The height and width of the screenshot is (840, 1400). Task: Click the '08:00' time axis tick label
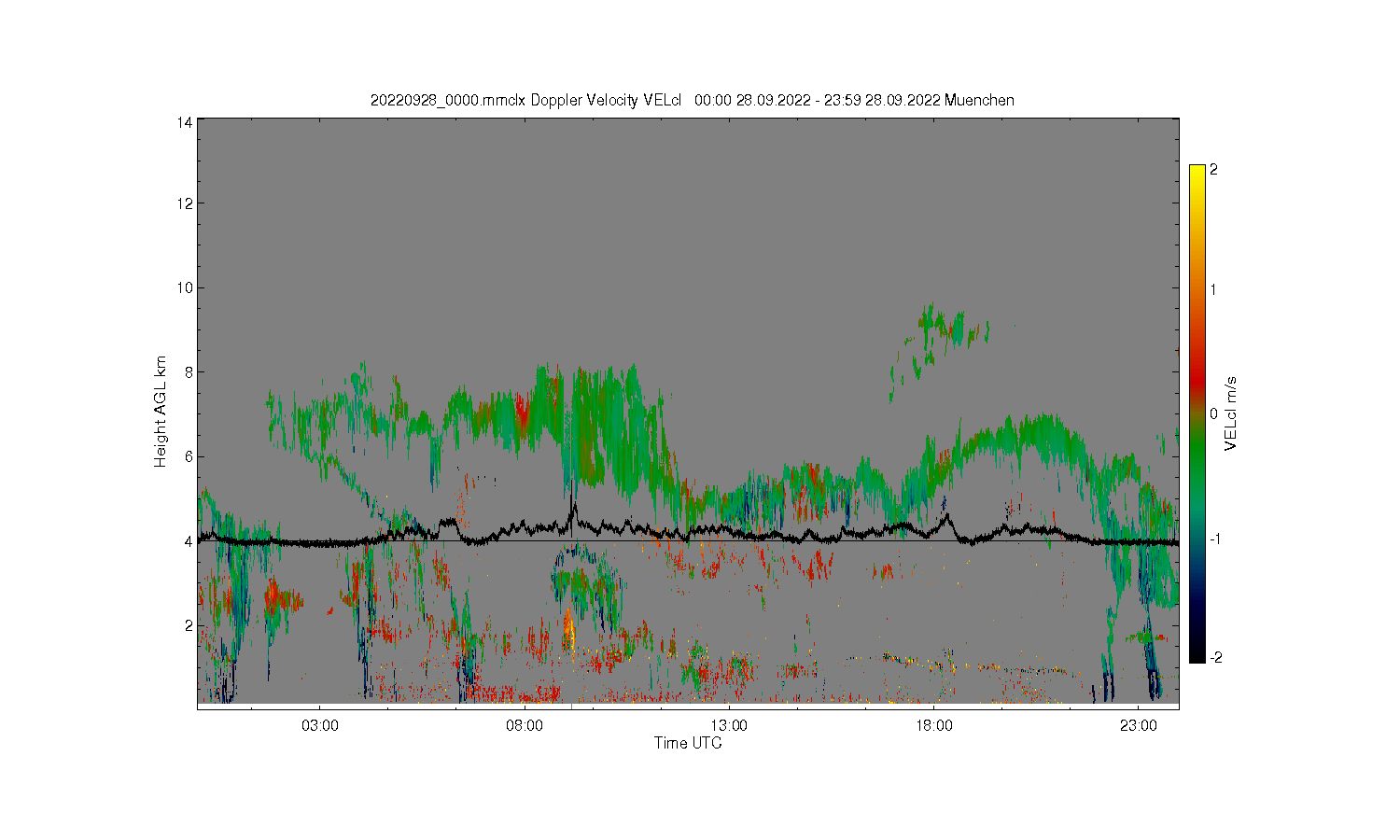tap(525, 726)
